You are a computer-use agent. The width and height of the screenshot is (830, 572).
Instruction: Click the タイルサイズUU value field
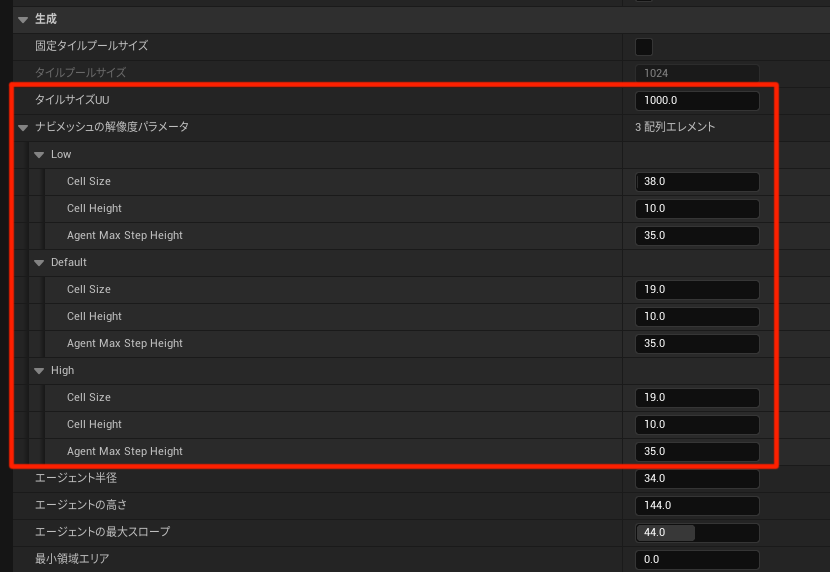(696, 100)
